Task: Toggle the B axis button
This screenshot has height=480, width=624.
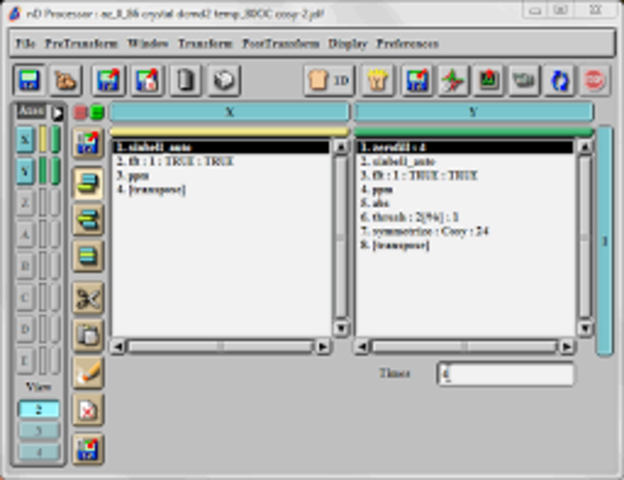Action: pyautogui.click(x=25, y=266)
